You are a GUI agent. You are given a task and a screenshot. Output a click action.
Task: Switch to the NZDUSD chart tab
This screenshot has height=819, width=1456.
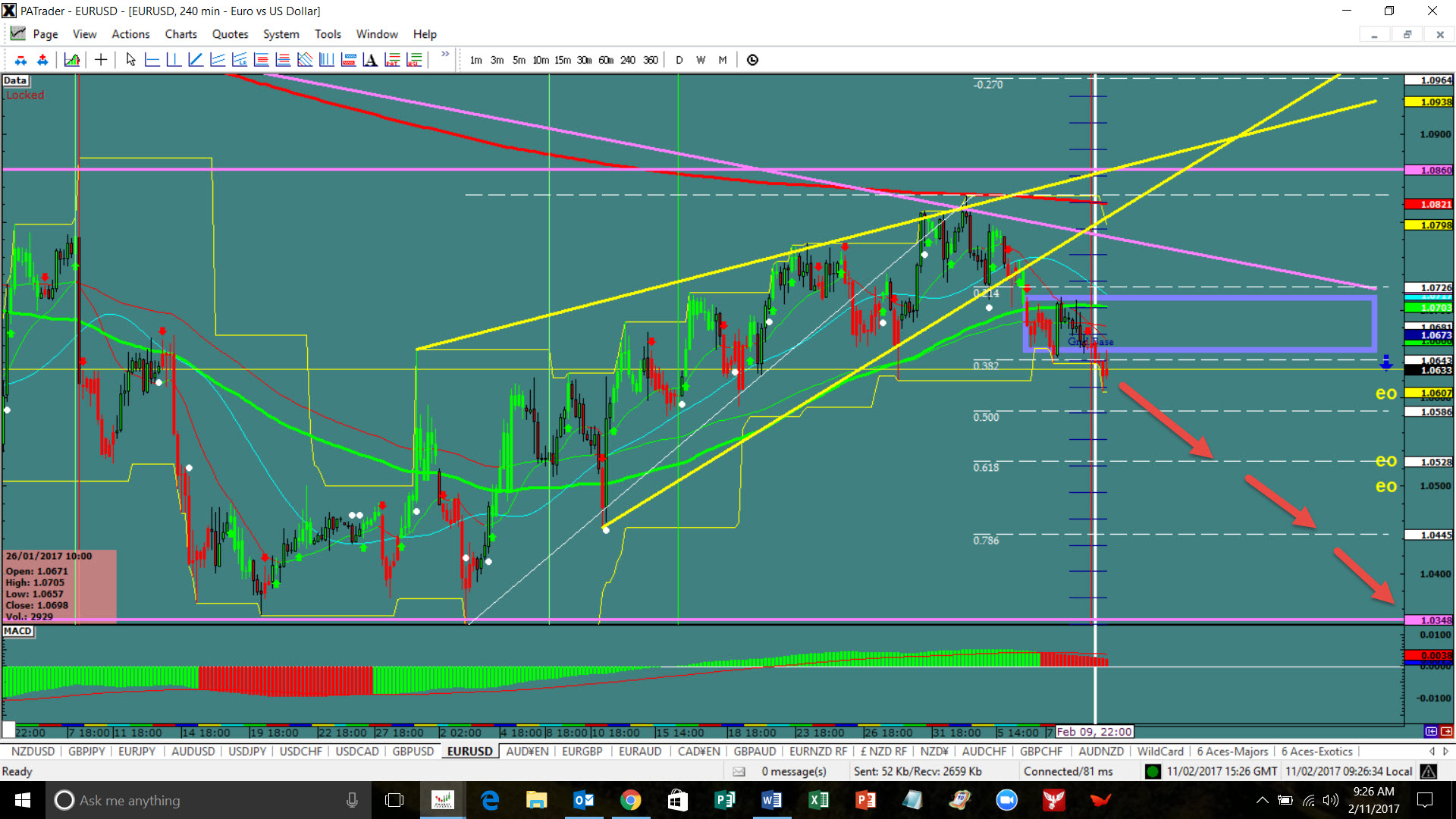(x=33, y=752)
